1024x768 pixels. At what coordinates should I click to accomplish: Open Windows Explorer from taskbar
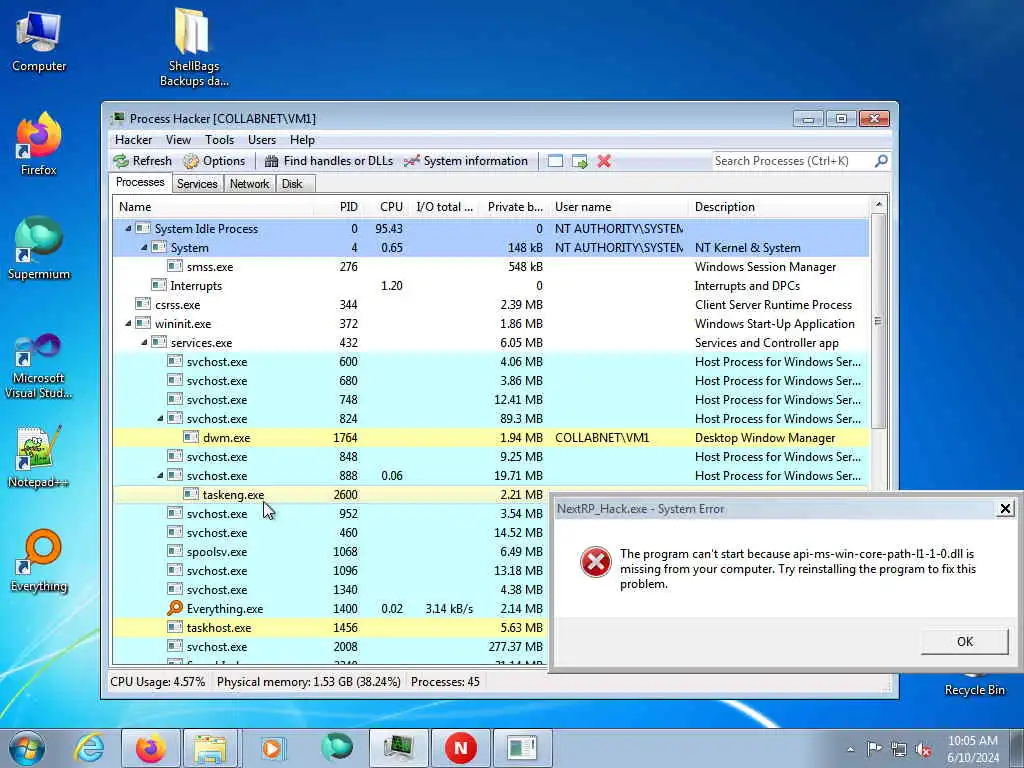(x=210, y=748)
